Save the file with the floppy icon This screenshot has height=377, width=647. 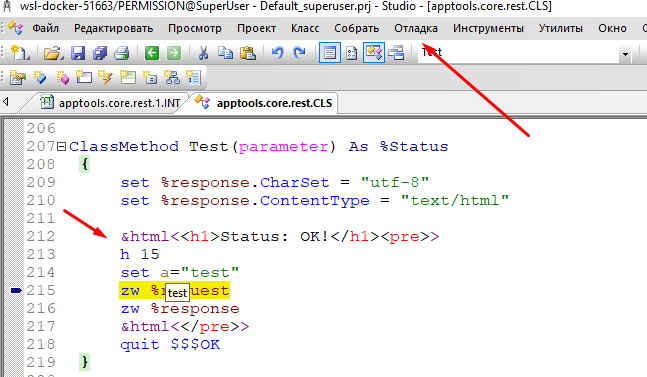pyautogui.click(x=78, y=53)
